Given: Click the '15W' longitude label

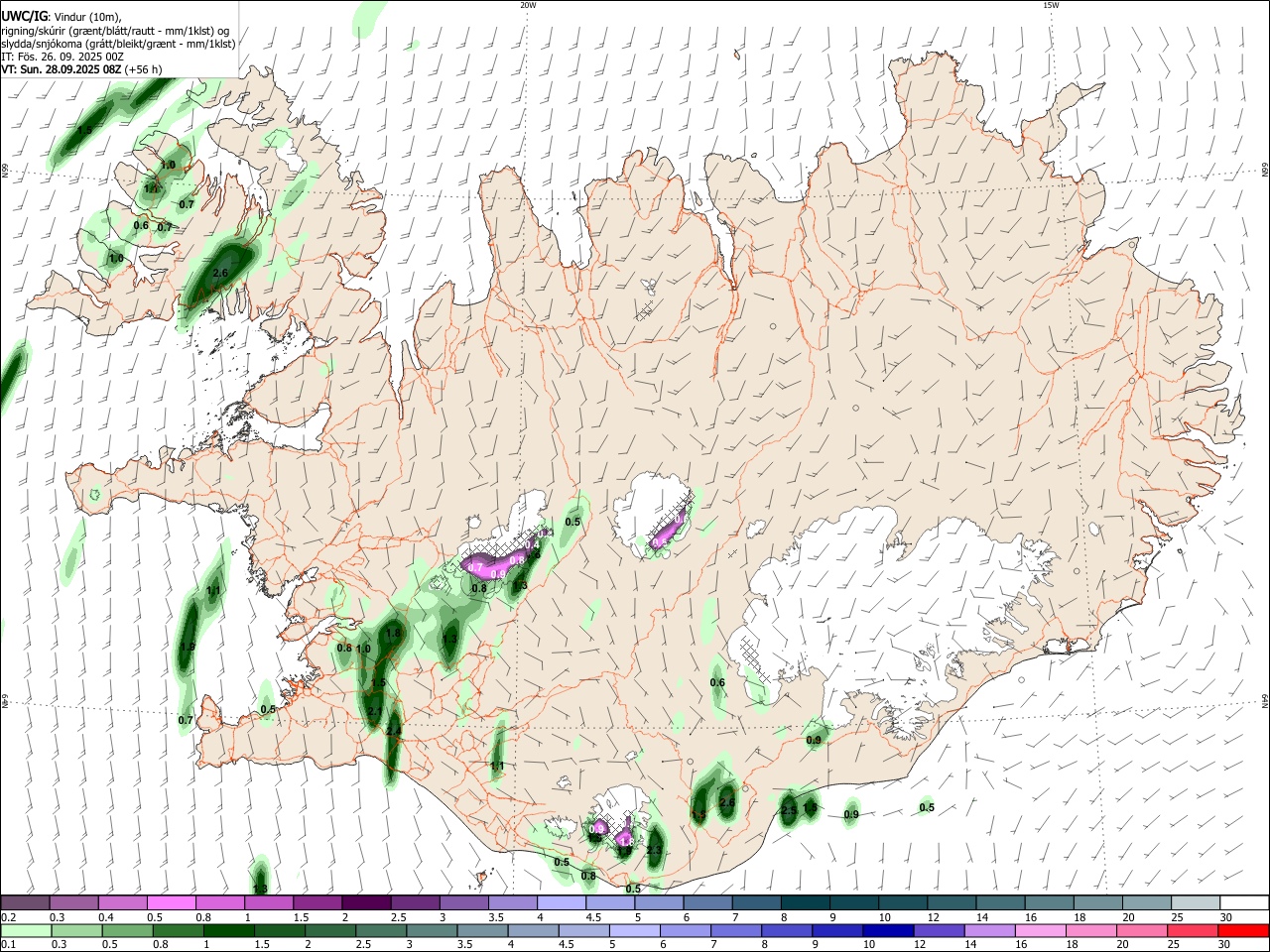Looking at the screenshot, I should coord(1051,5).
